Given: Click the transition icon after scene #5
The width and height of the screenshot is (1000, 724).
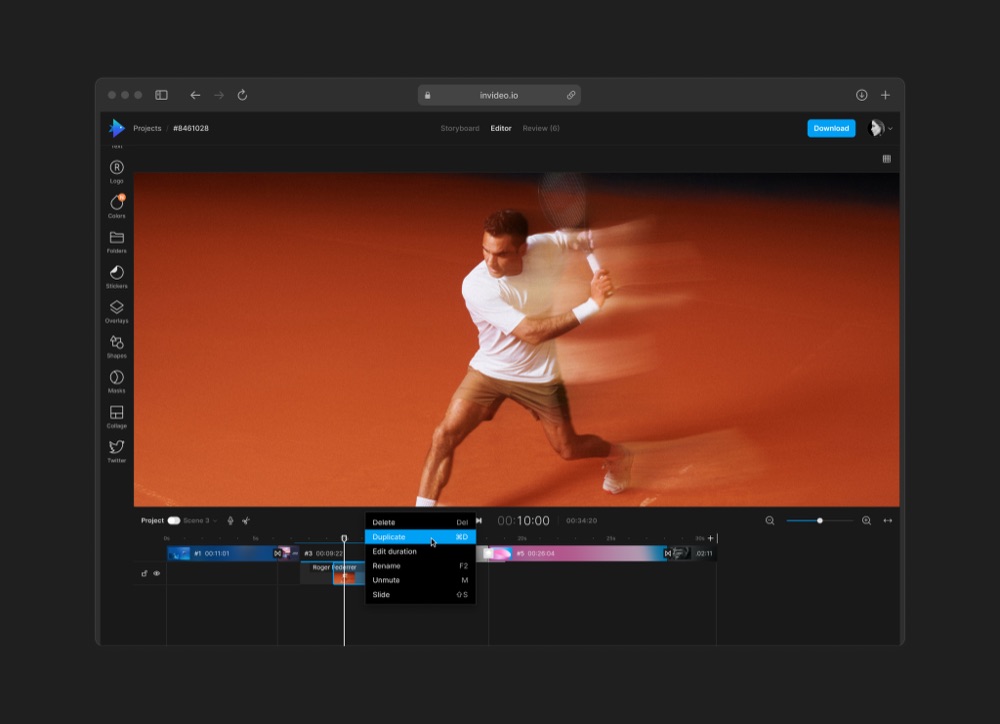Looking at the screenshot, I should coord(668,553).
